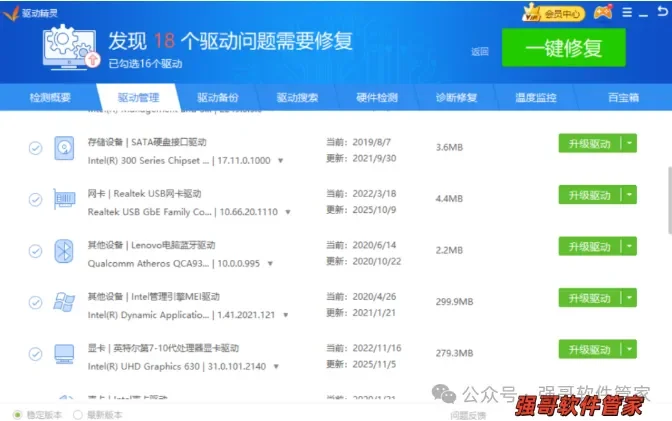Click 升级驱动 for SATA硬盘接口驱动
This screenshot has width=672, height=421.
(x=590, y=143)
